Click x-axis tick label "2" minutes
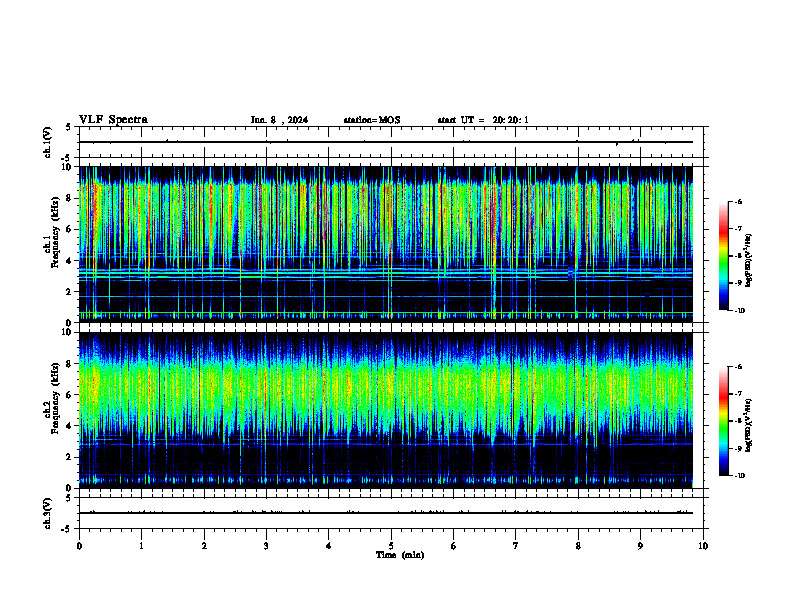 (x=204, y=546)
